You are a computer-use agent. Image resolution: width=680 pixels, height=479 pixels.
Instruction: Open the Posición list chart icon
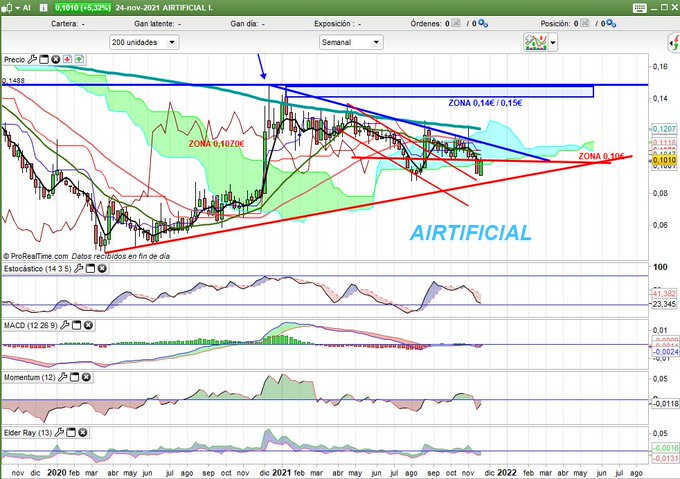(585, 23)
